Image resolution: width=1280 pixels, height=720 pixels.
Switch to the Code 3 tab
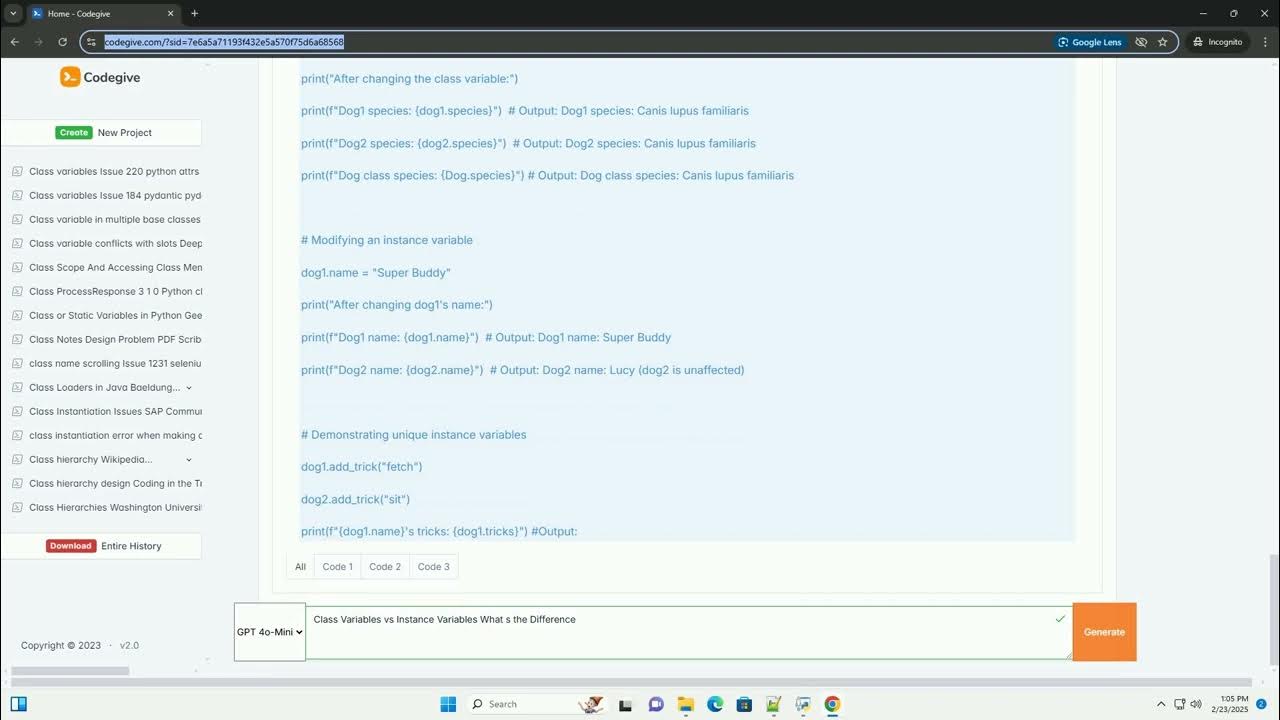[433, 567]
